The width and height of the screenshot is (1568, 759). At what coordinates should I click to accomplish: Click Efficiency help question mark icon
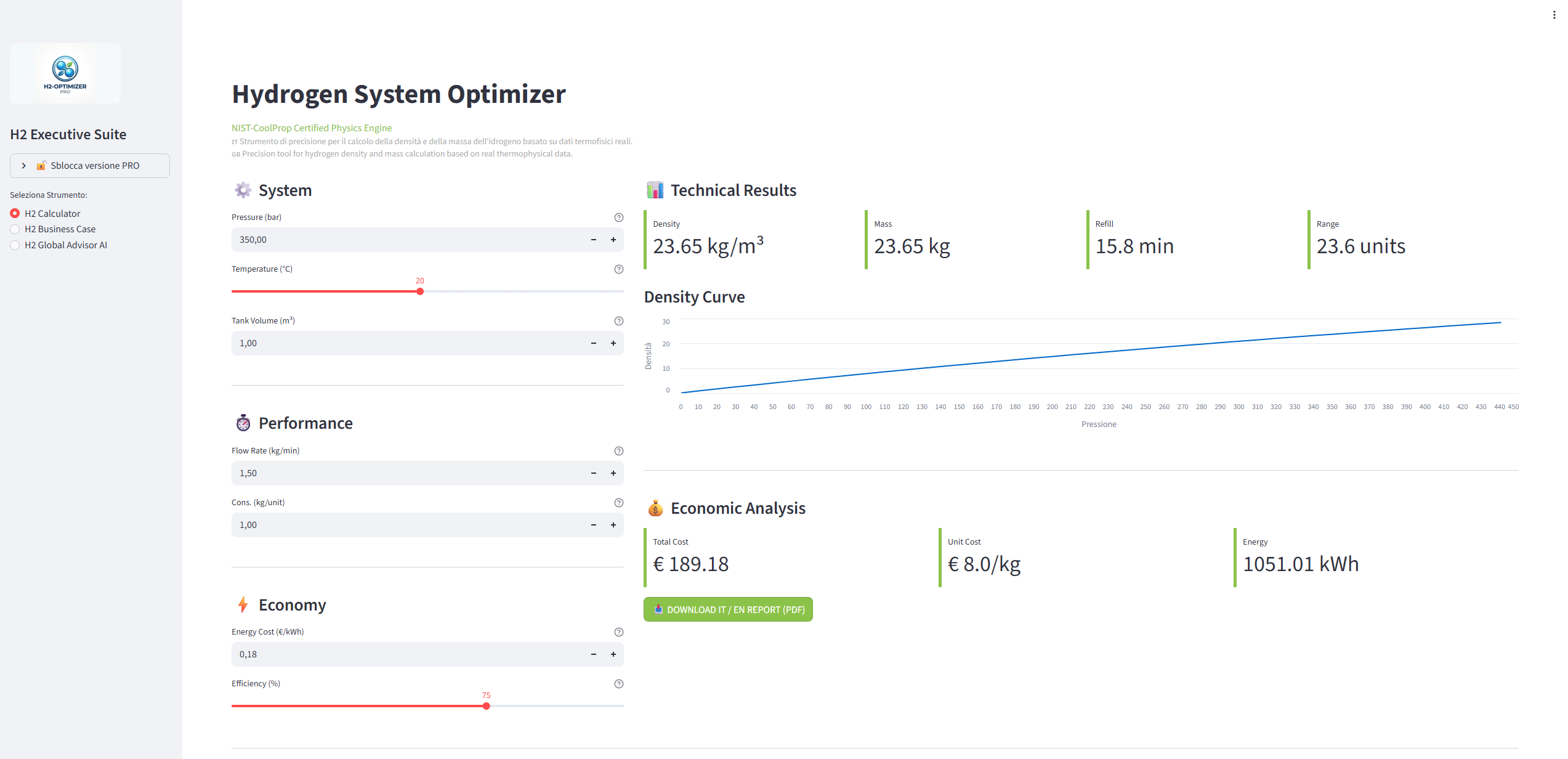click(619, 684)
